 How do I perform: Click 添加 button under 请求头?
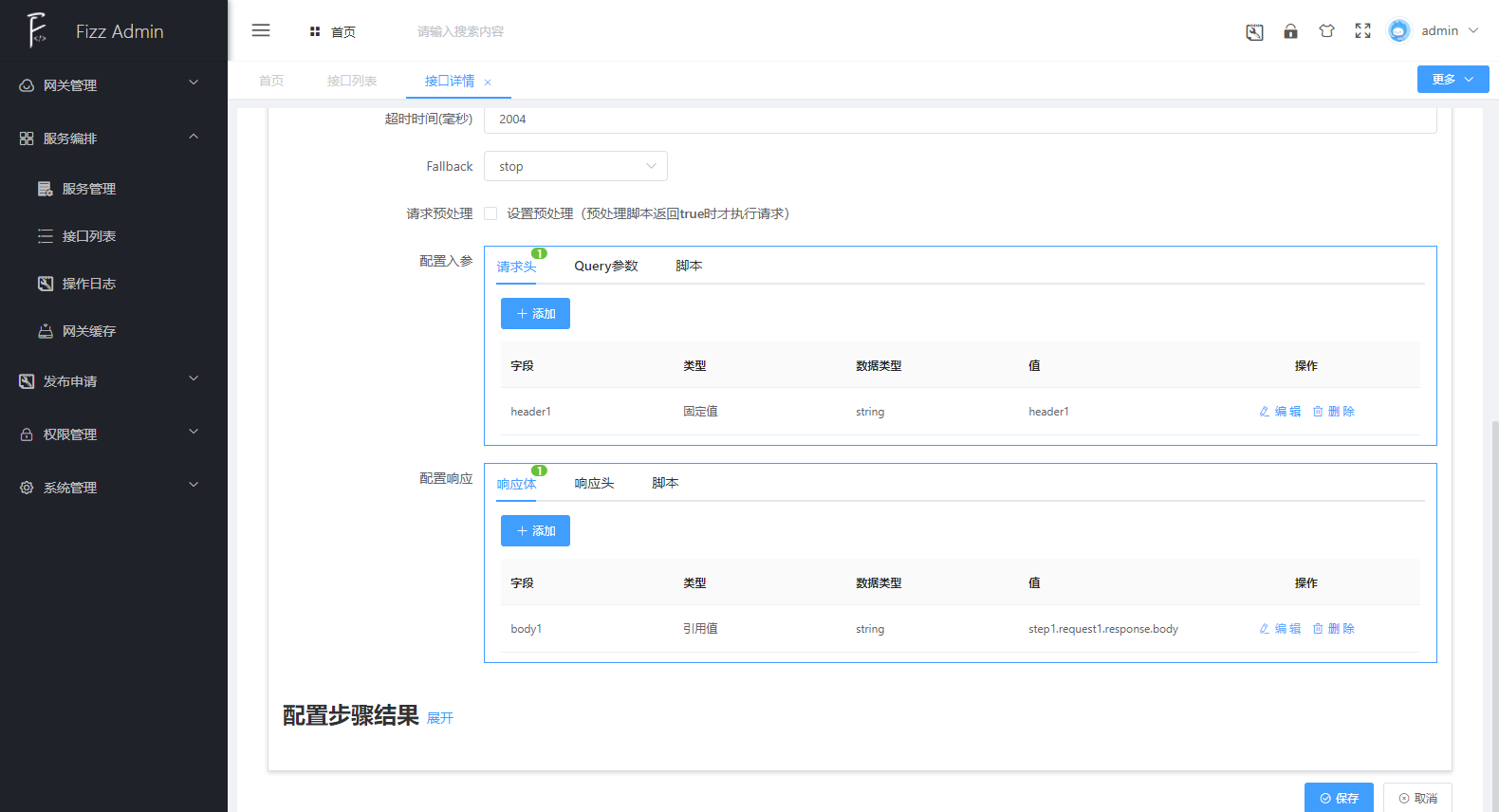tap(535, 314)
